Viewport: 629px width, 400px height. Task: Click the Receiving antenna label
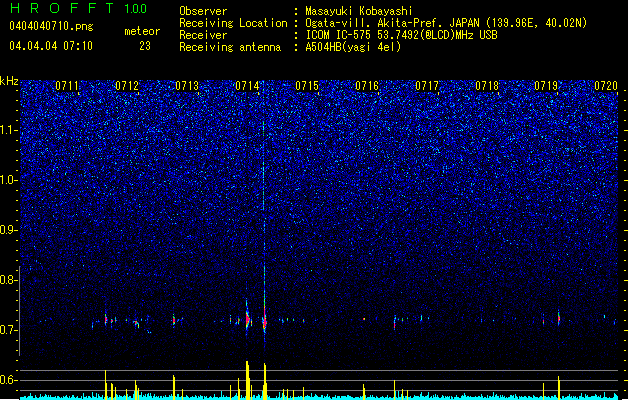230,47
